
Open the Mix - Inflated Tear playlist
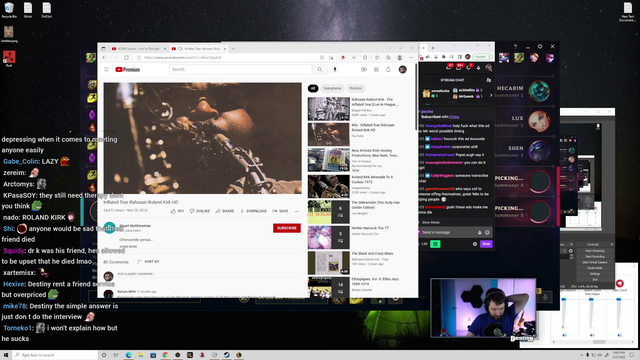point(329,134)
